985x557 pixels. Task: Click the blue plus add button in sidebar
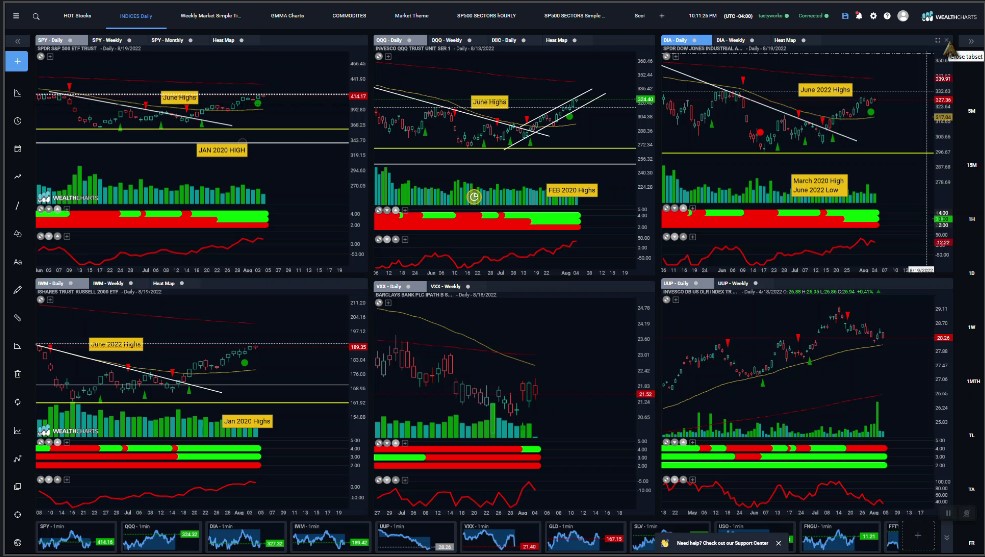(x=17, y=62)
